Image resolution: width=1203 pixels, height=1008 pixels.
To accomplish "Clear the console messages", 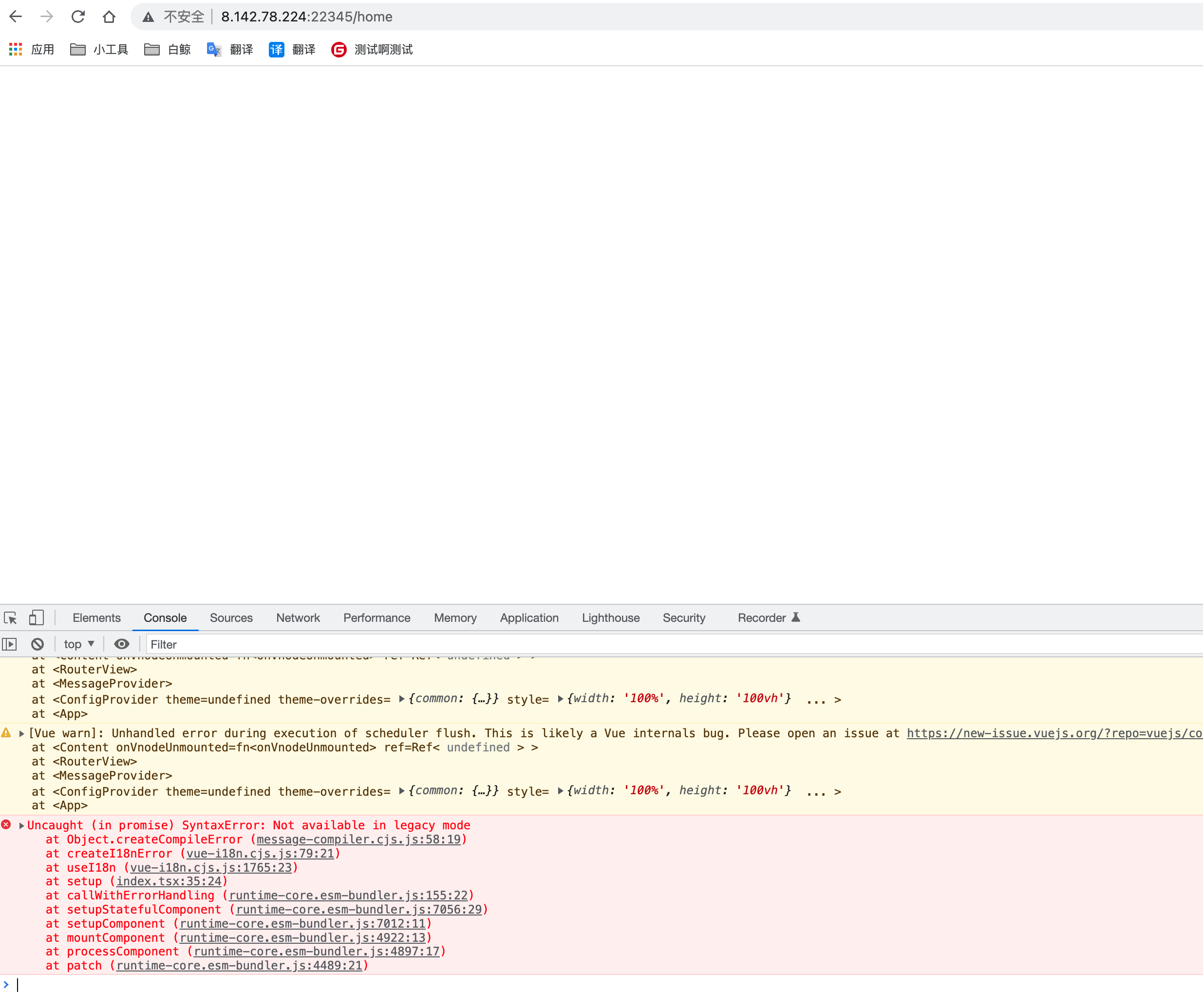I will point(37,644).
